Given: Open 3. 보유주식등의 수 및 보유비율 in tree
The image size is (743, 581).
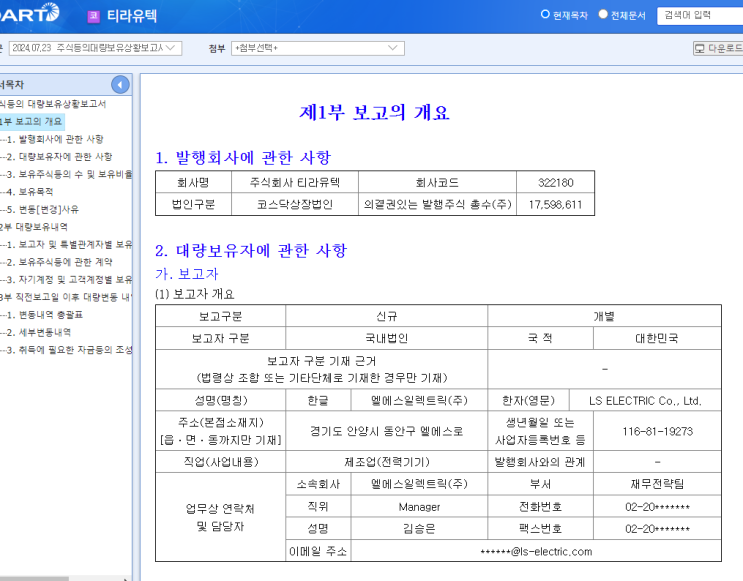Looking at the screenshot, I should pyautogui.click(x=69, y=174).
